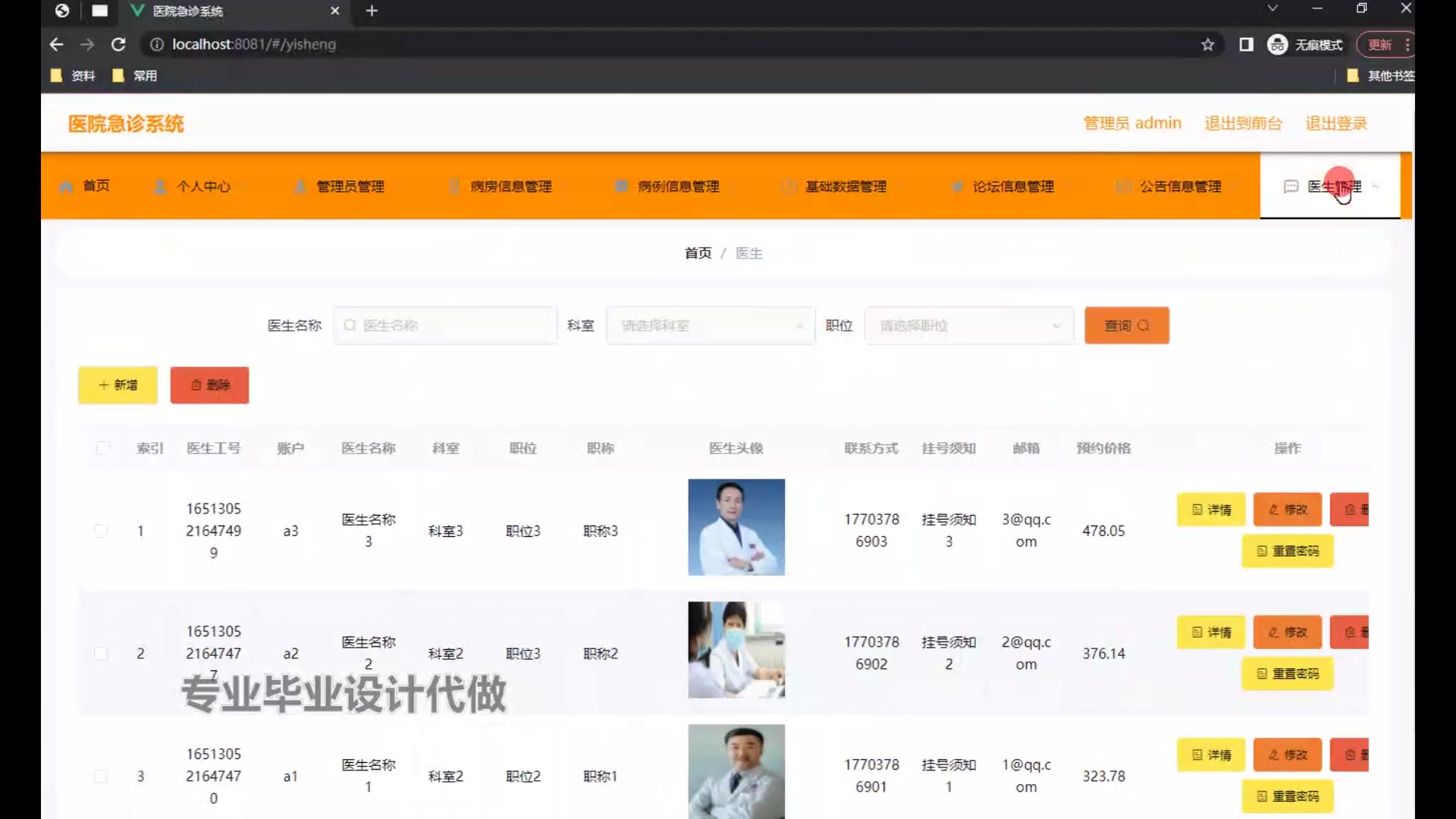The width and height of the screenshot is (1456, 819).
Task: Click the yellow 新增 add button
Action: pyautogui.click(x=118, y=385)
